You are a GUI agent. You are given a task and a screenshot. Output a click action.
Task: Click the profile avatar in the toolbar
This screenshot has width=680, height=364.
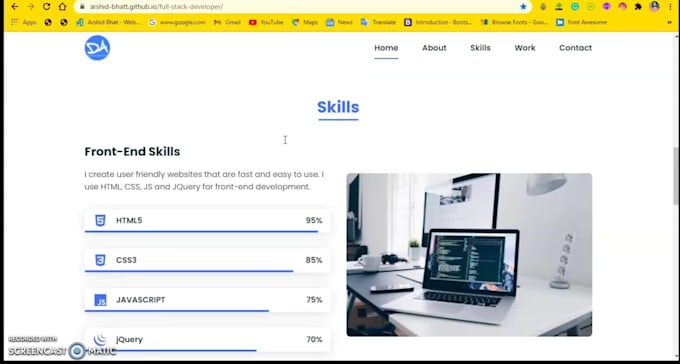[654, 7]
